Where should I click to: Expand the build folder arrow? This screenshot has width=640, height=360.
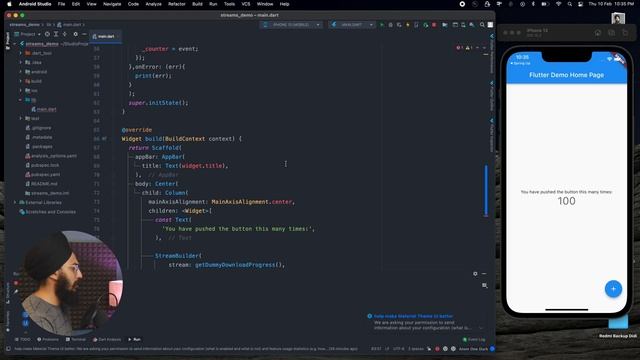coord(21,81)
